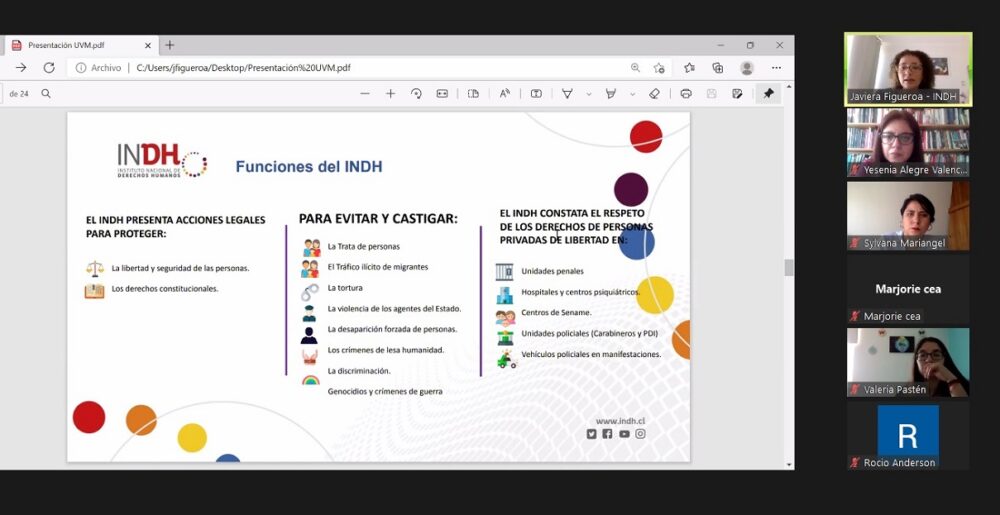Screen dimensions: 1000x515
Task: Click the fit to width icon
Action: tap(442, 94)
